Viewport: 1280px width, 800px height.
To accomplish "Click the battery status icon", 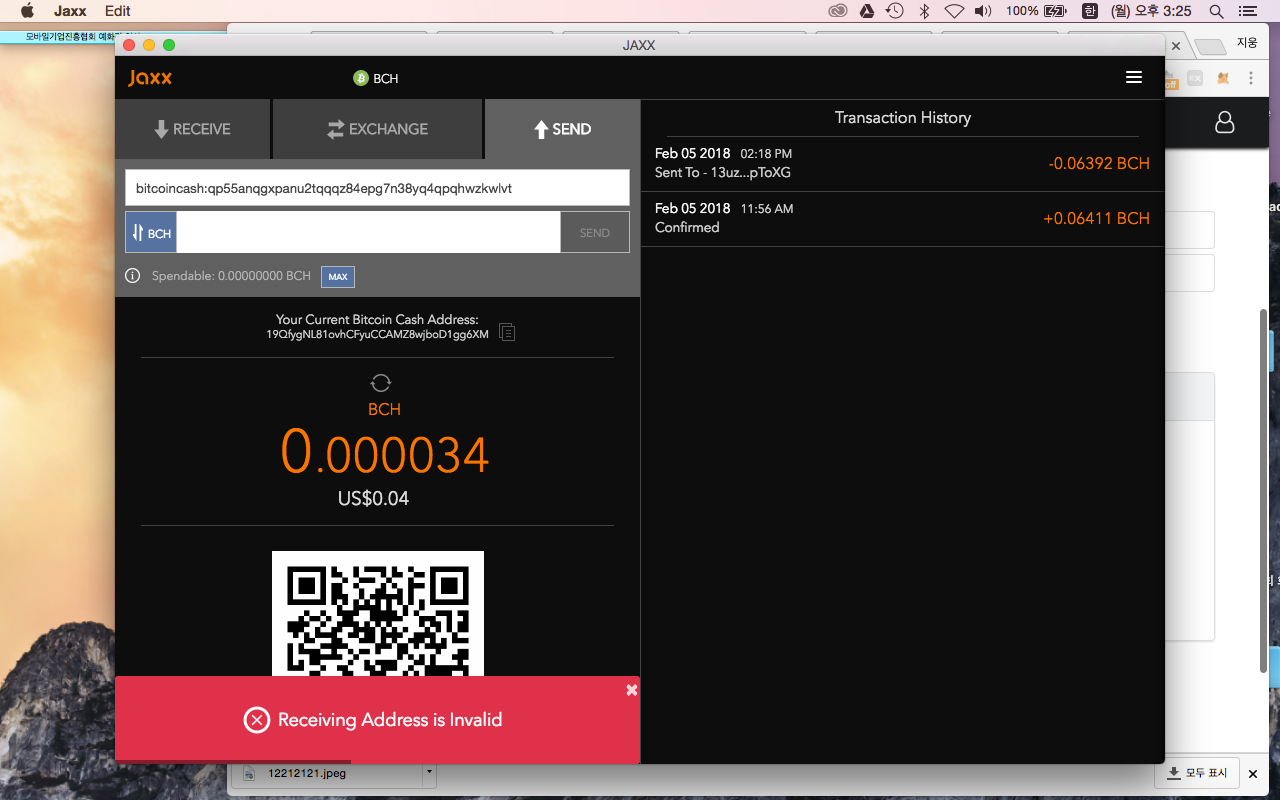I will tap(1055, 11).
